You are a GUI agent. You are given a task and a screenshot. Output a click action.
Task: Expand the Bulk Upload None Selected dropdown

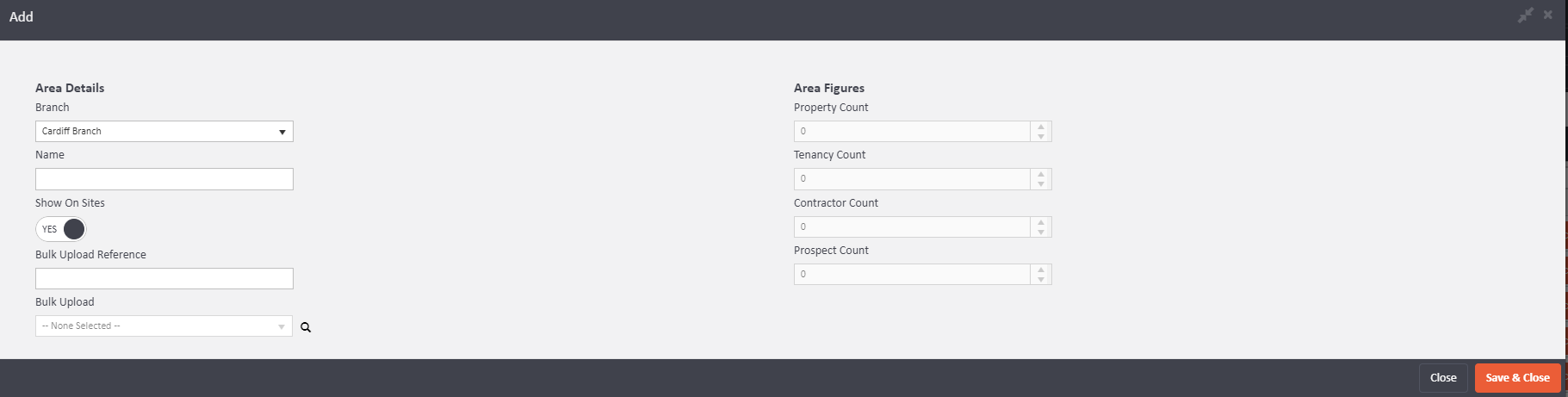(164, 326)
